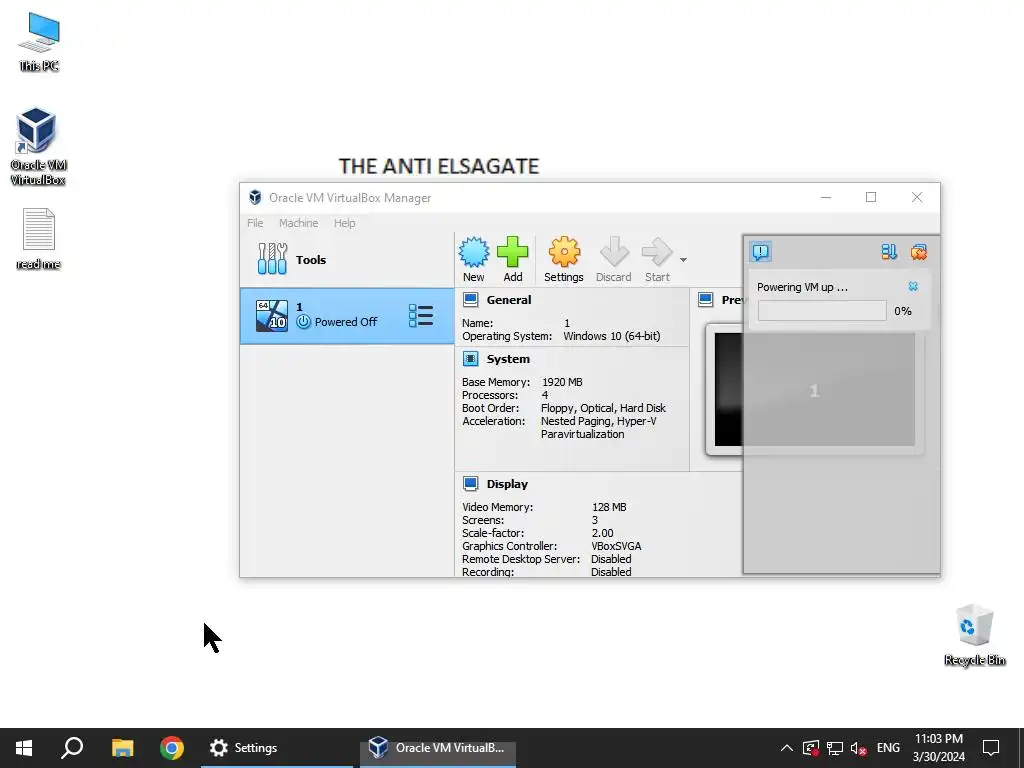Click the ENG language indicator
The width and height of the screenshot is (1024, 768).
pyautogui.click(x=888, y=748)
